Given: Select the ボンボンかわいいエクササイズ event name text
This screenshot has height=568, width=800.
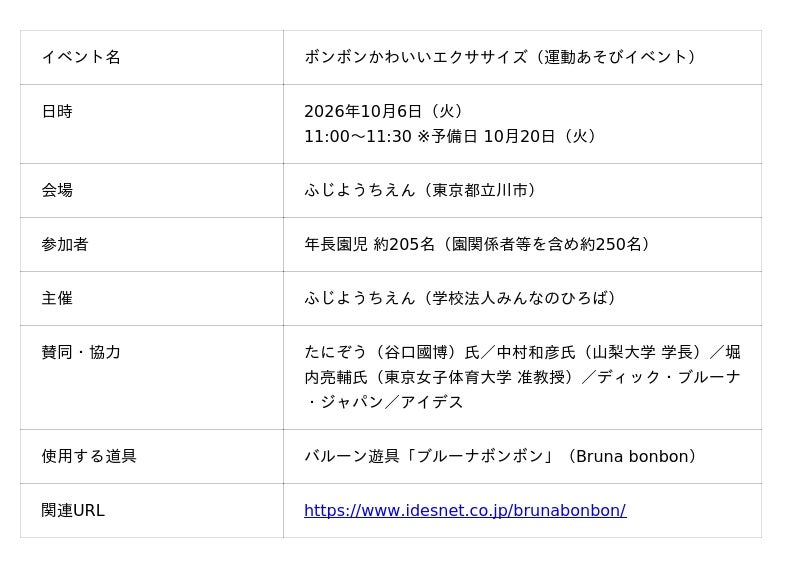Looking at the screenshot, I should click(x=416, y=57).
